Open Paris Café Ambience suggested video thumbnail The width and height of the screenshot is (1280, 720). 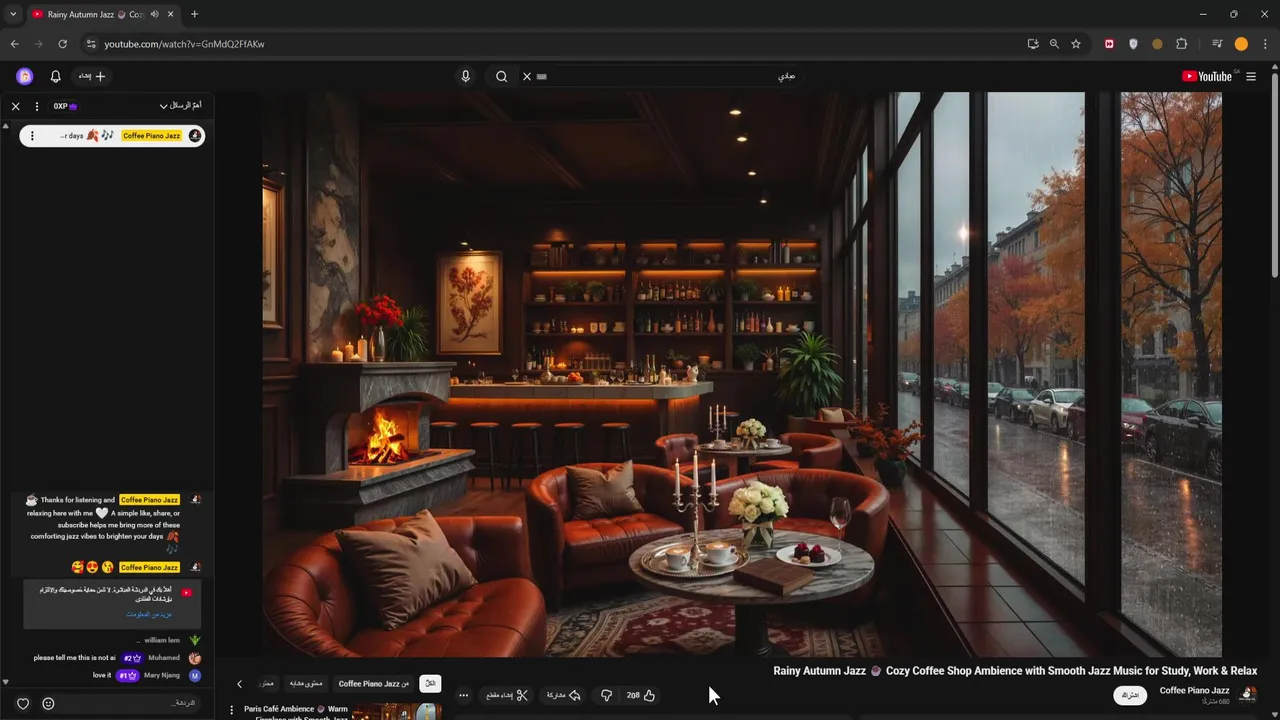(397, 712)
